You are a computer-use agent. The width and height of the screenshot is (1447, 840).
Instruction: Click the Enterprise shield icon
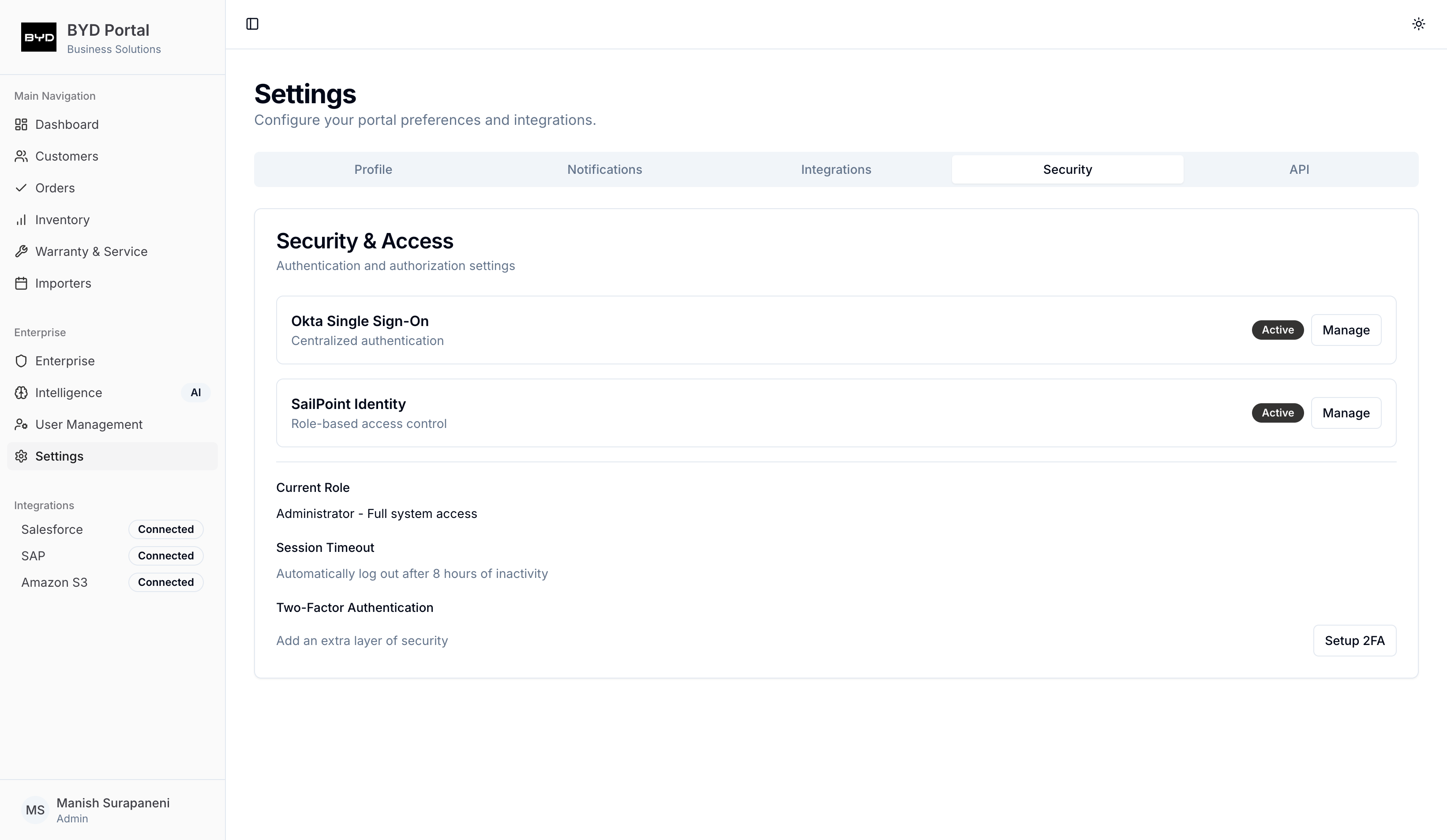[21, 361]
